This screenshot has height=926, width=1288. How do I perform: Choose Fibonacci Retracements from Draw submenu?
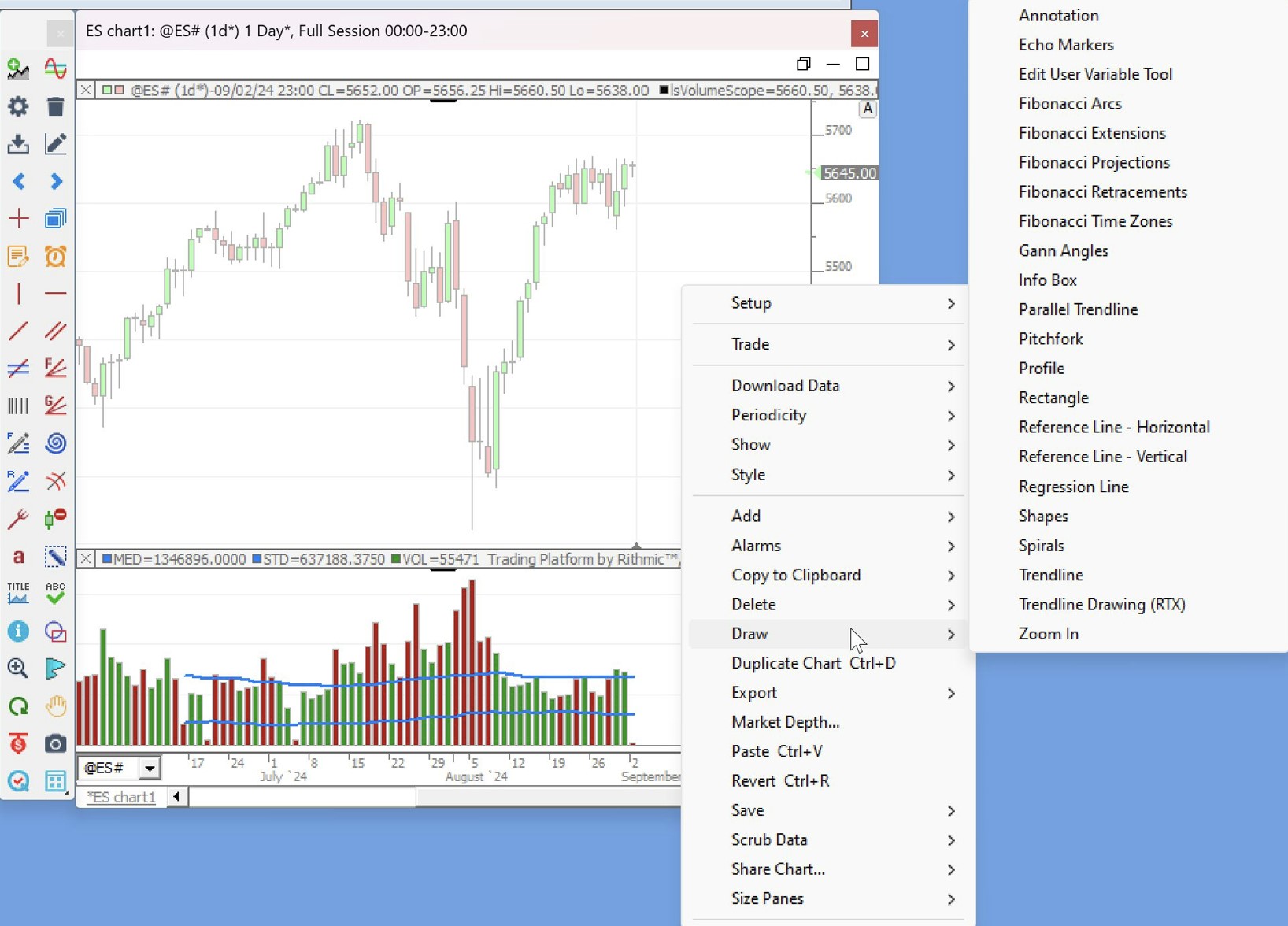point(1102,192)
